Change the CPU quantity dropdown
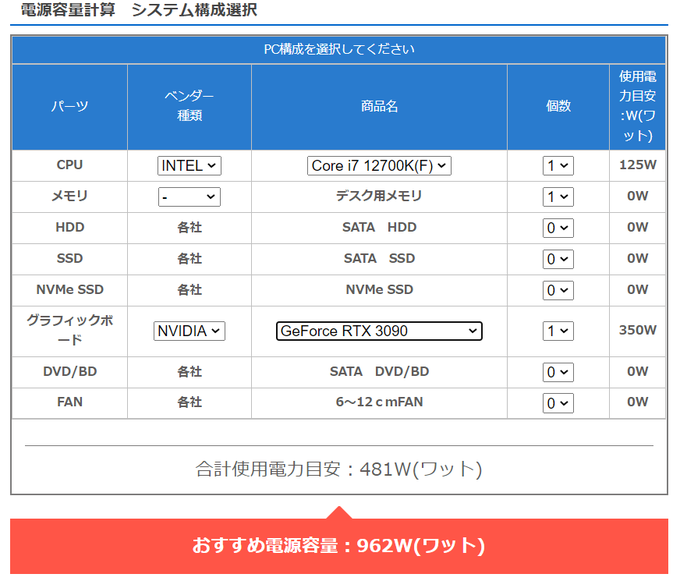Viewport: 680px width, 581px height. (558, 166)
